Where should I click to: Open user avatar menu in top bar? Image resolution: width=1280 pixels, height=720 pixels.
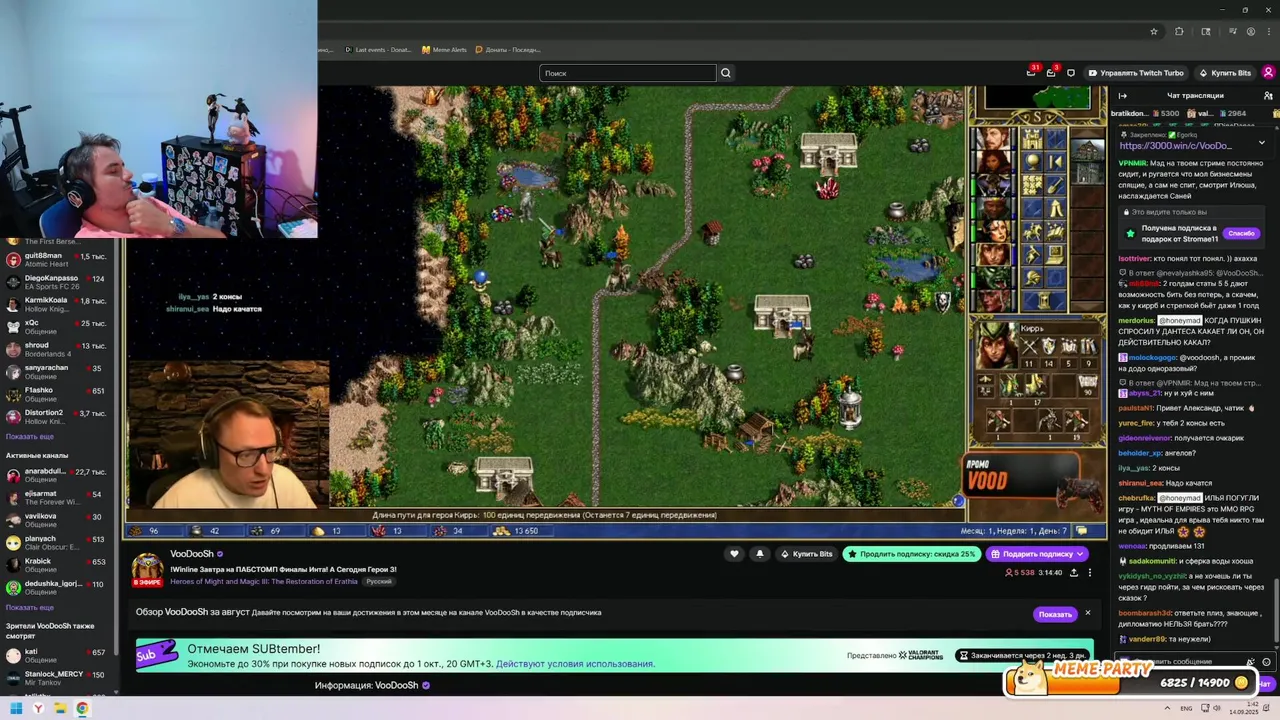[1268, 73]
